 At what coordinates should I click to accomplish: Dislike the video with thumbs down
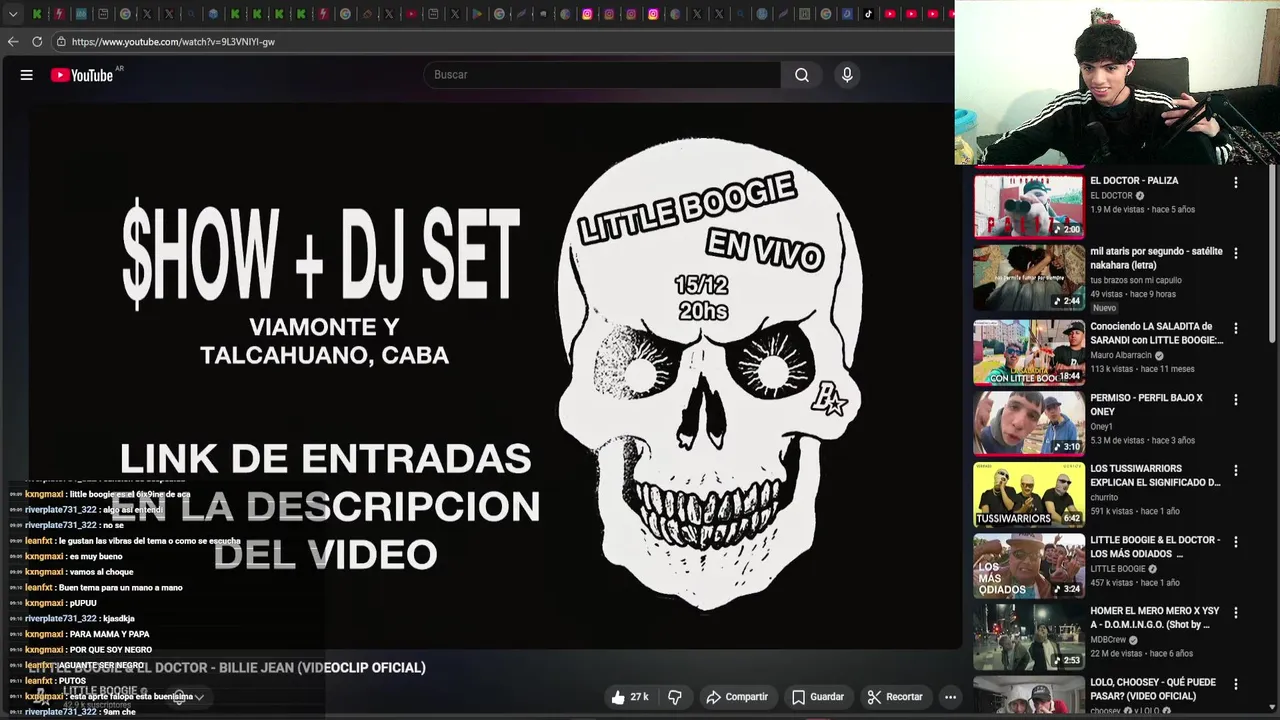click(675, 697)
